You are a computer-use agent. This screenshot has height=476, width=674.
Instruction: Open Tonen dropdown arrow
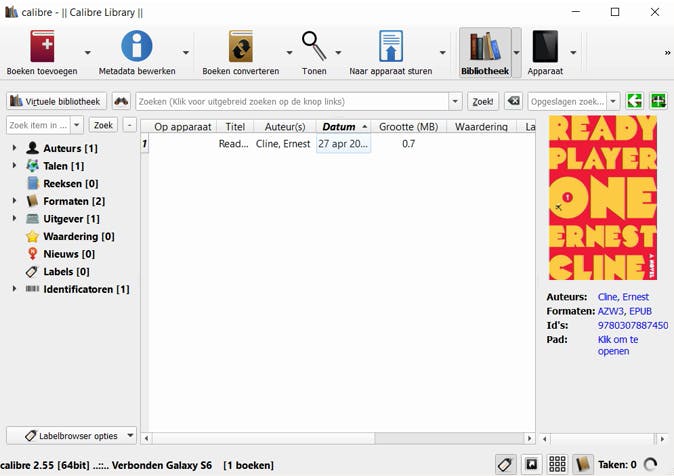click(x=338, y=52)
